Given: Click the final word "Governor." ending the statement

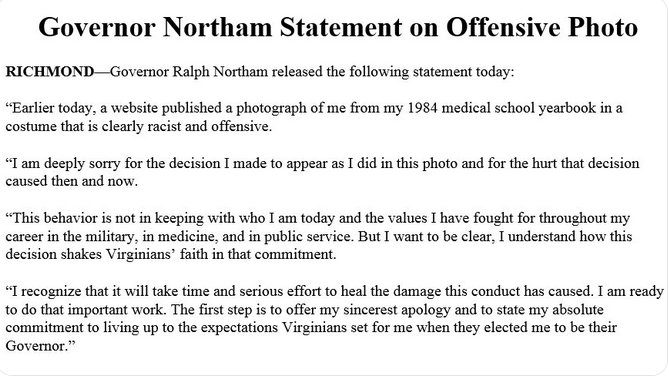Looking at the screenshot, I should pyautogui.click(x=38, y=346).
